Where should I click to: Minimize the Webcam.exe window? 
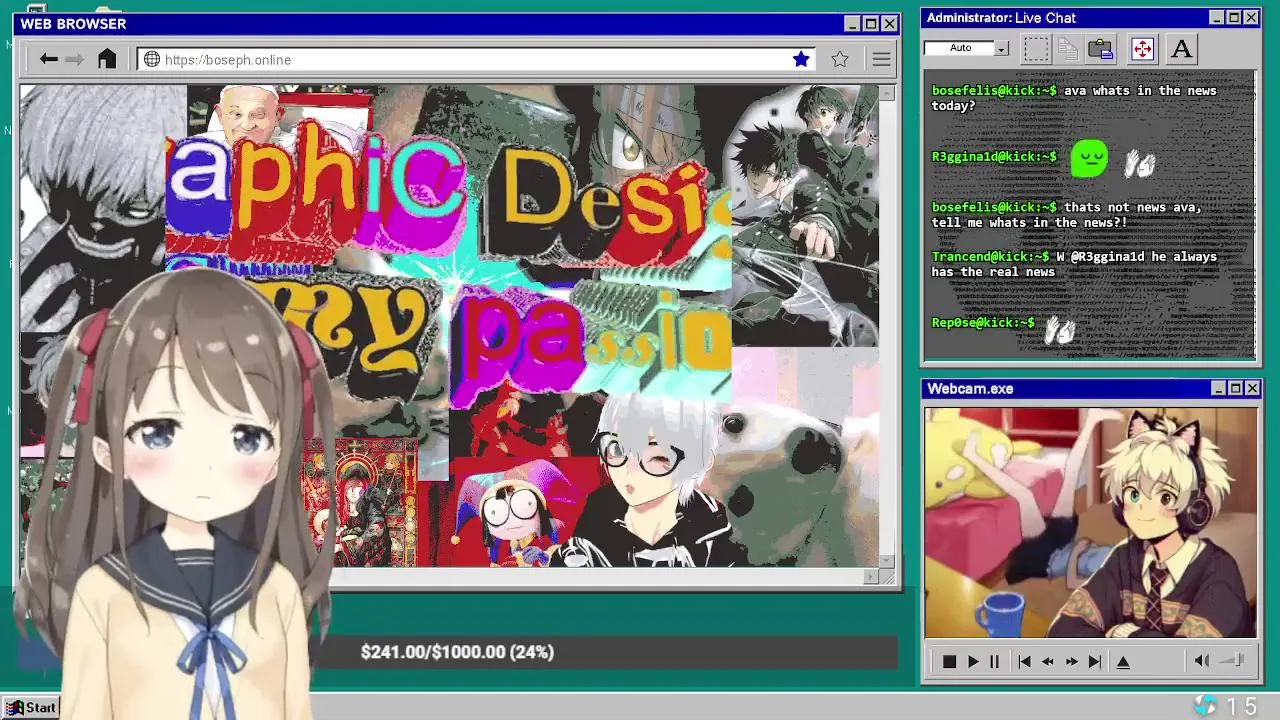click(x=1218, y=388)
